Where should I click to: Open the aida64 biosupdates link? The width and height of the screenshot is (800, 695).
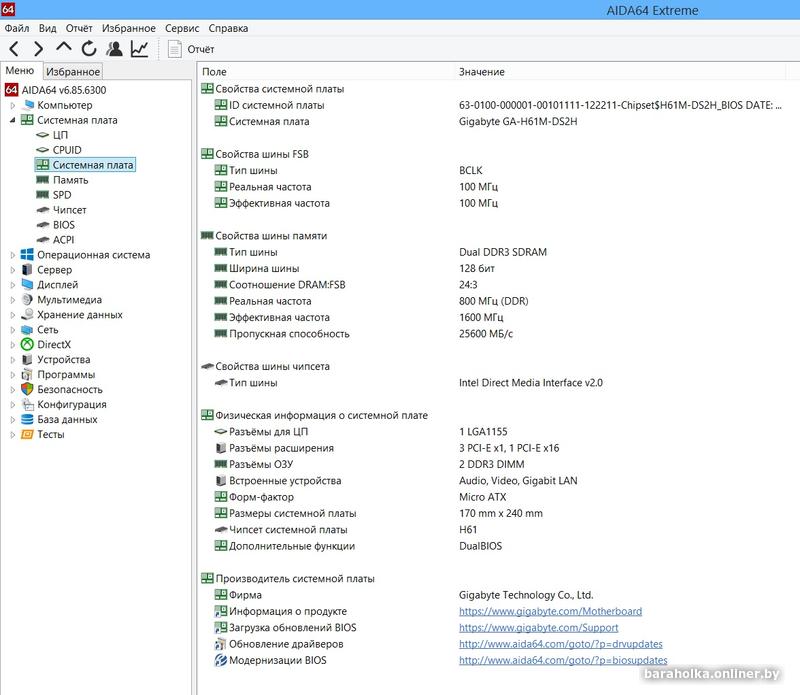pos(563,660)
